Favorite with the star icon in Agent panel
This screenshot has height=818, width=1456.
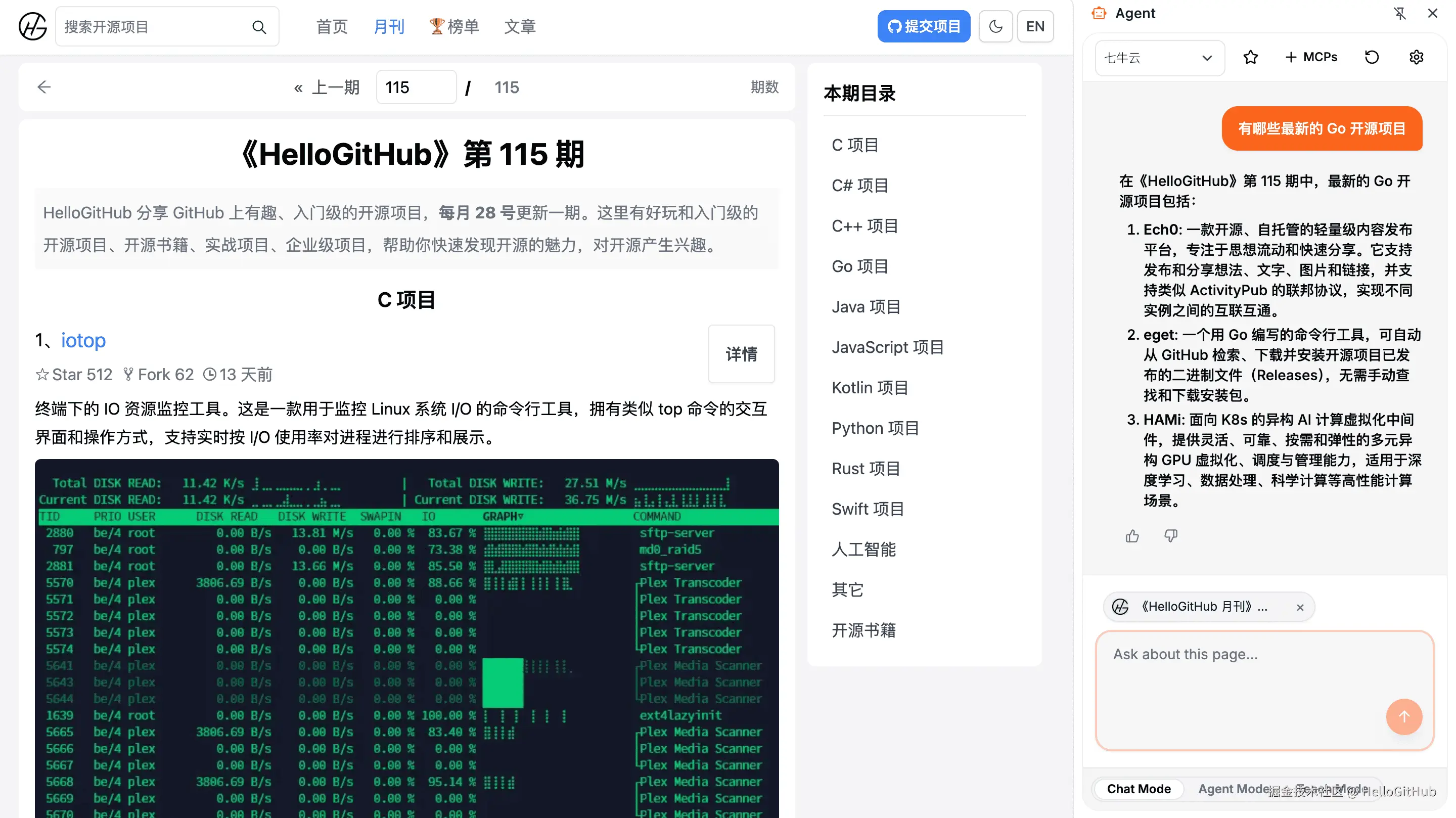pos(1250,57)
